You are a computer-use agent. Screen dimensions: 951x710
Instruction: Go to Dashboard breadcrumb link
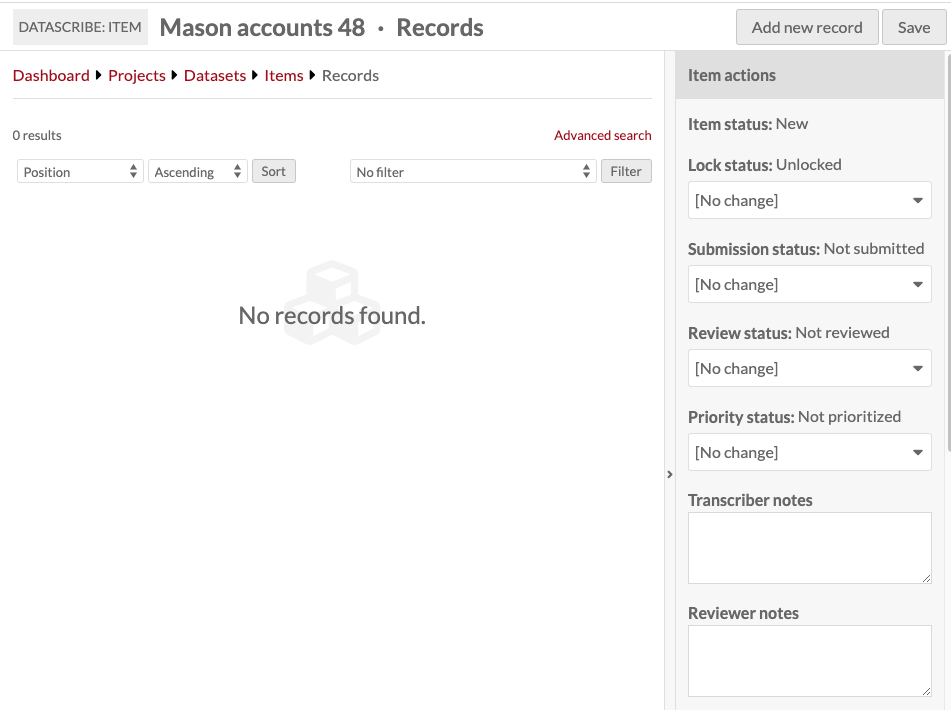point(51,75)
